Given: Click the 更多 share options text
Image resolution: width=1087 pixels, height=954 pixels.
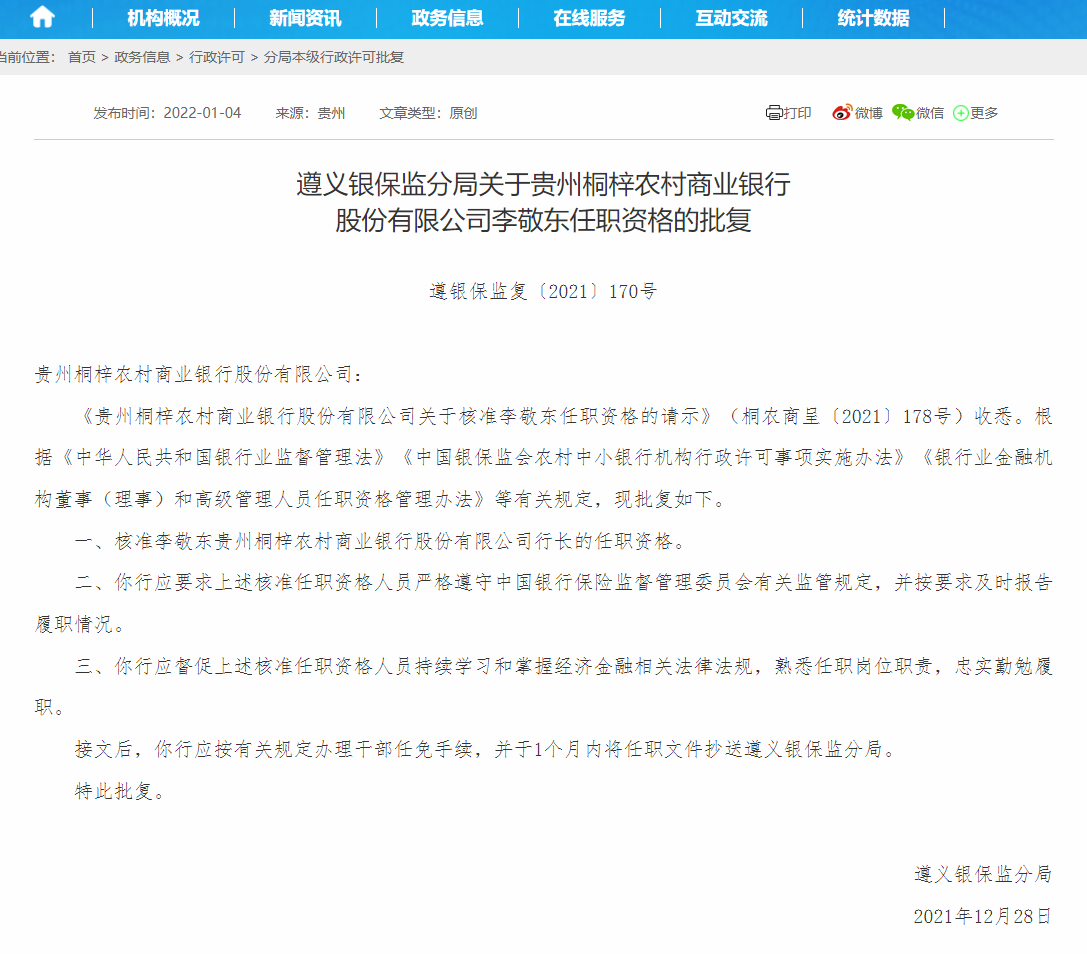Looking at the screenshot, I should coord(984,113).
